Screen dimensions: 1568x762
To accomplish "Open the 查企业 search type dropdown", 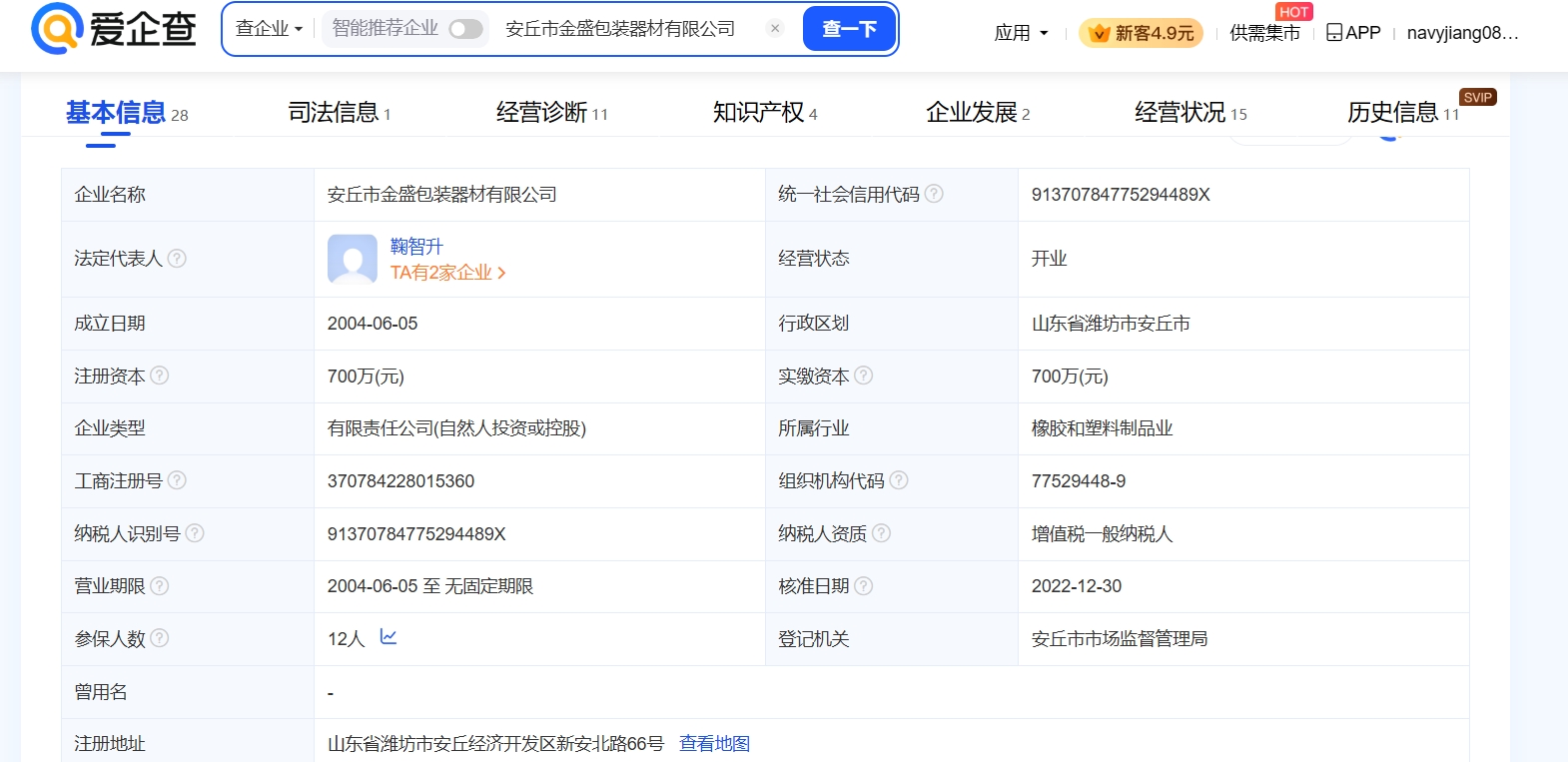I will (x=269, y=29).
